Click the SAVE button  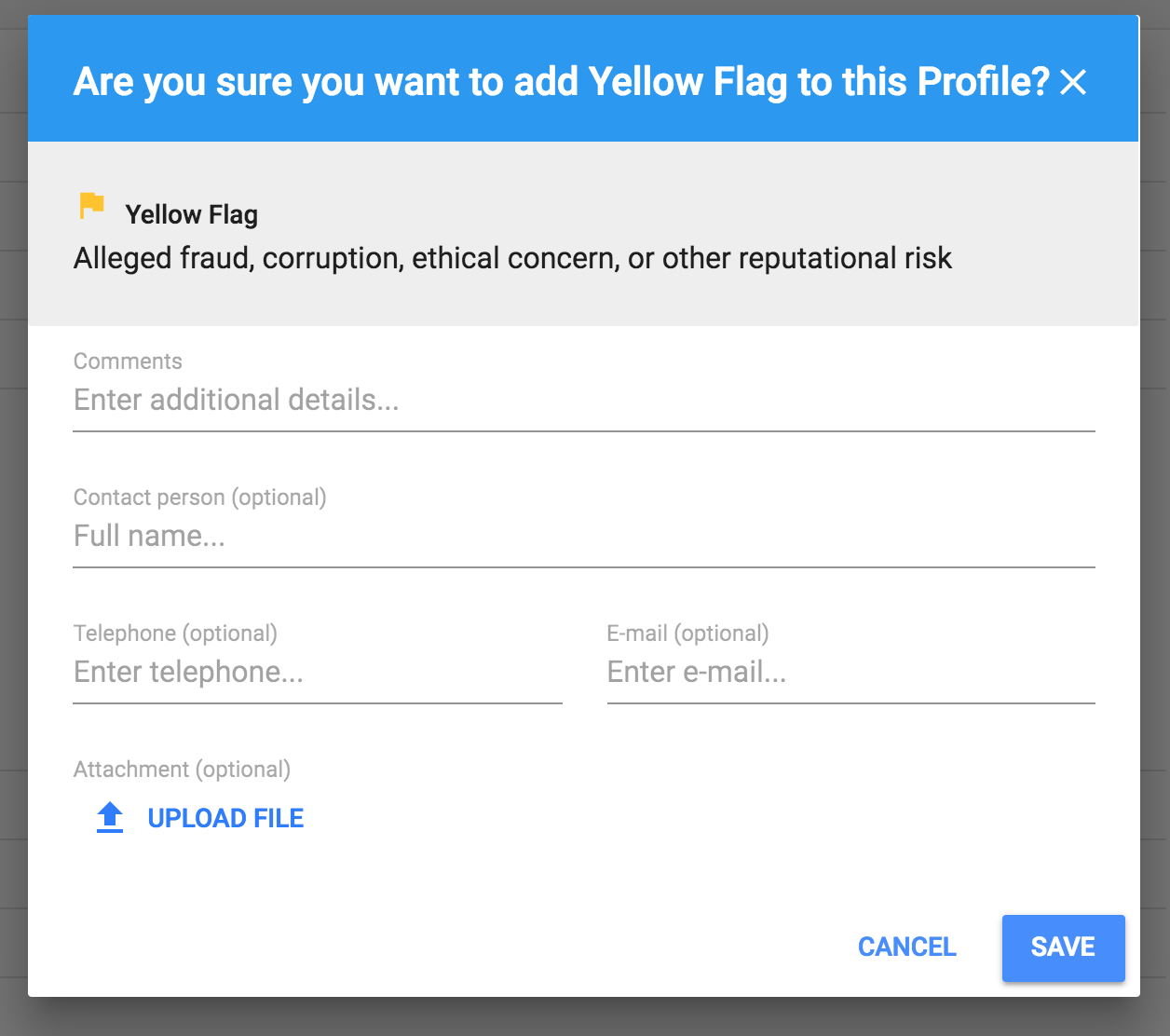point(1063,947)
